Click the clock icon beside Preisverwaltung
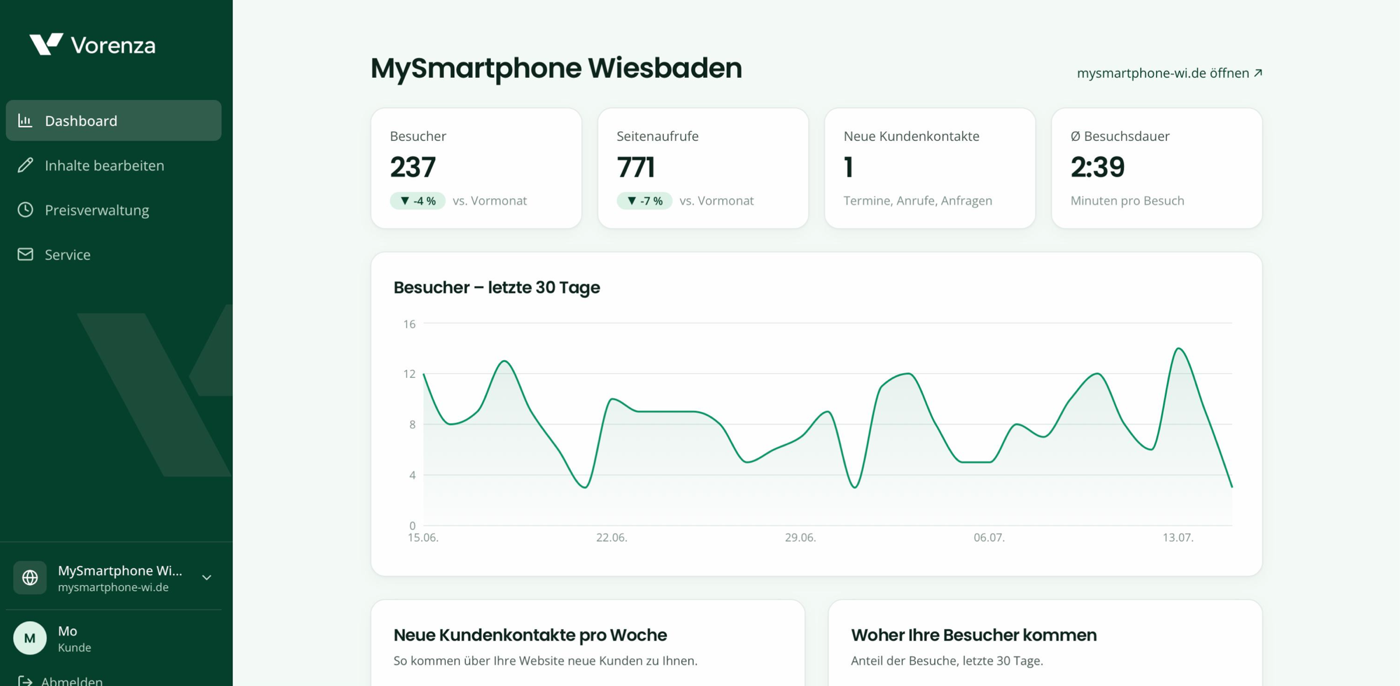 (25, 209)
